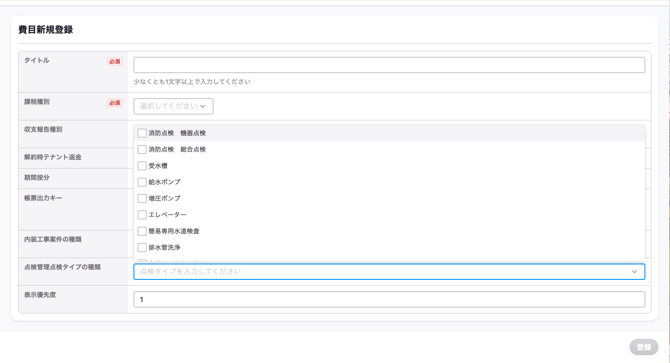Click the 費目新規登録 heading
Screen dimensions: 670x363
pyautogui.click(x=46, y=29)
